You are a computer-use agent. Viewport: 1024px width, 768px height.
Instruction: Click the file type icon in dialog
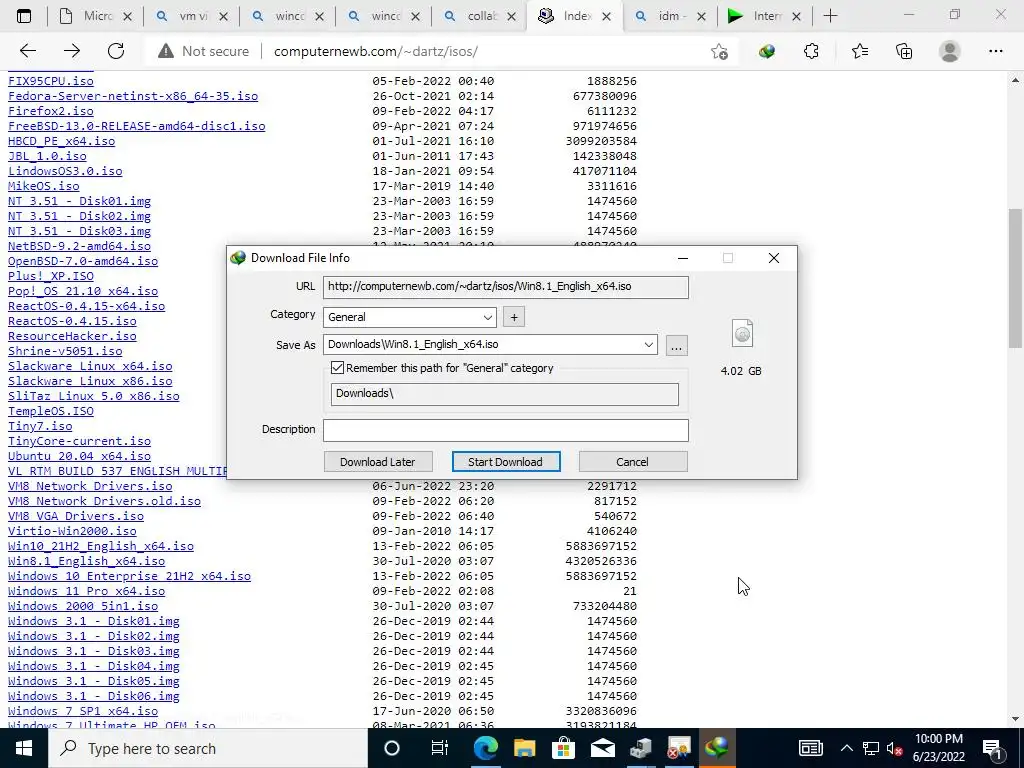point(743,334)
